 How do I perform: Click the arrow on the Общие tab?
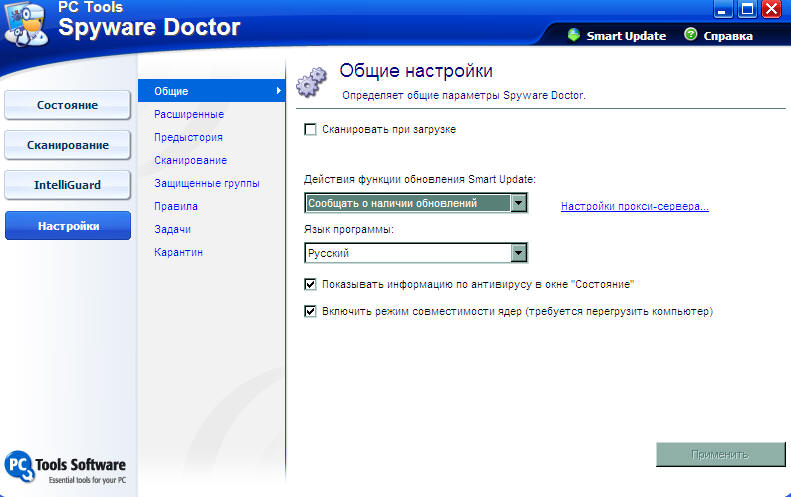tap(278, 91)
